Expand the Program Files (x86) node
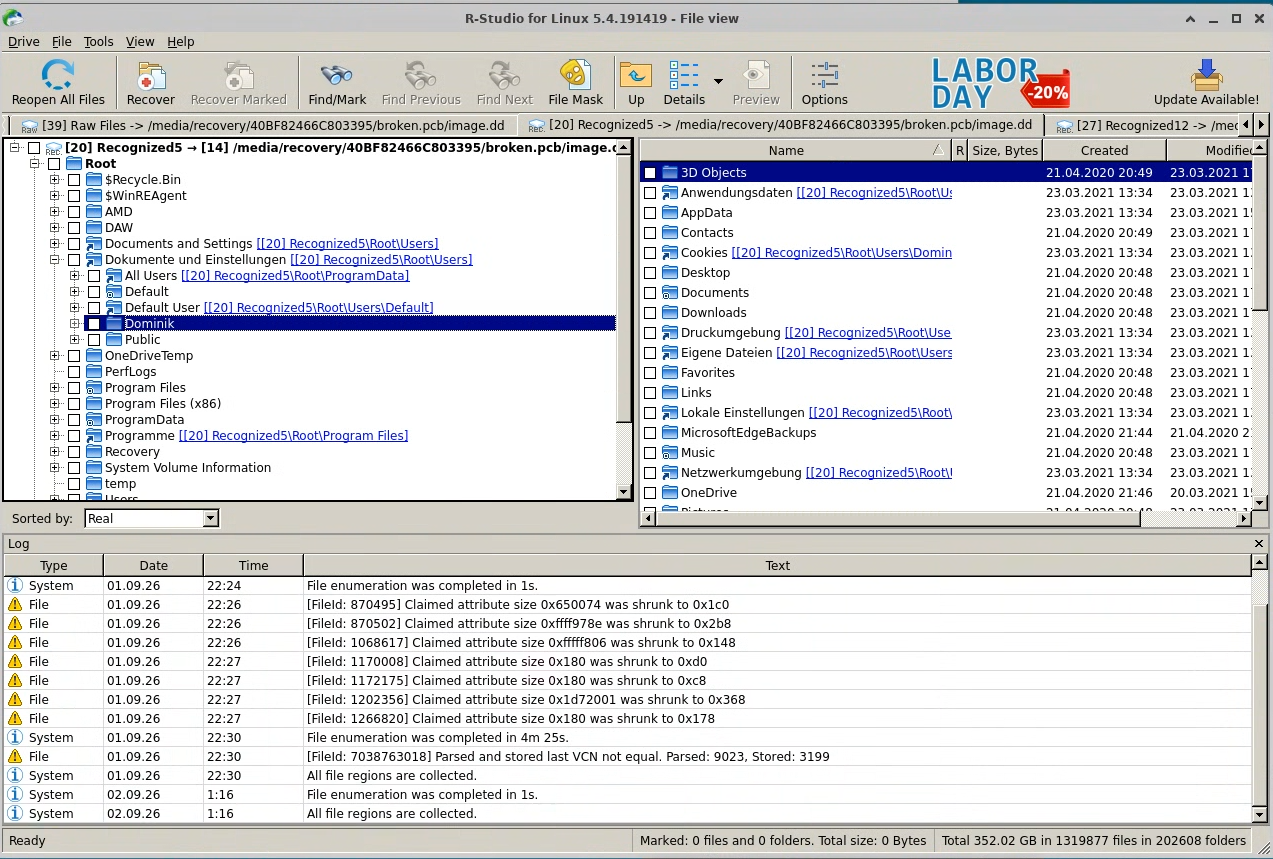1273x859 pixels. (x=55, y=404)
